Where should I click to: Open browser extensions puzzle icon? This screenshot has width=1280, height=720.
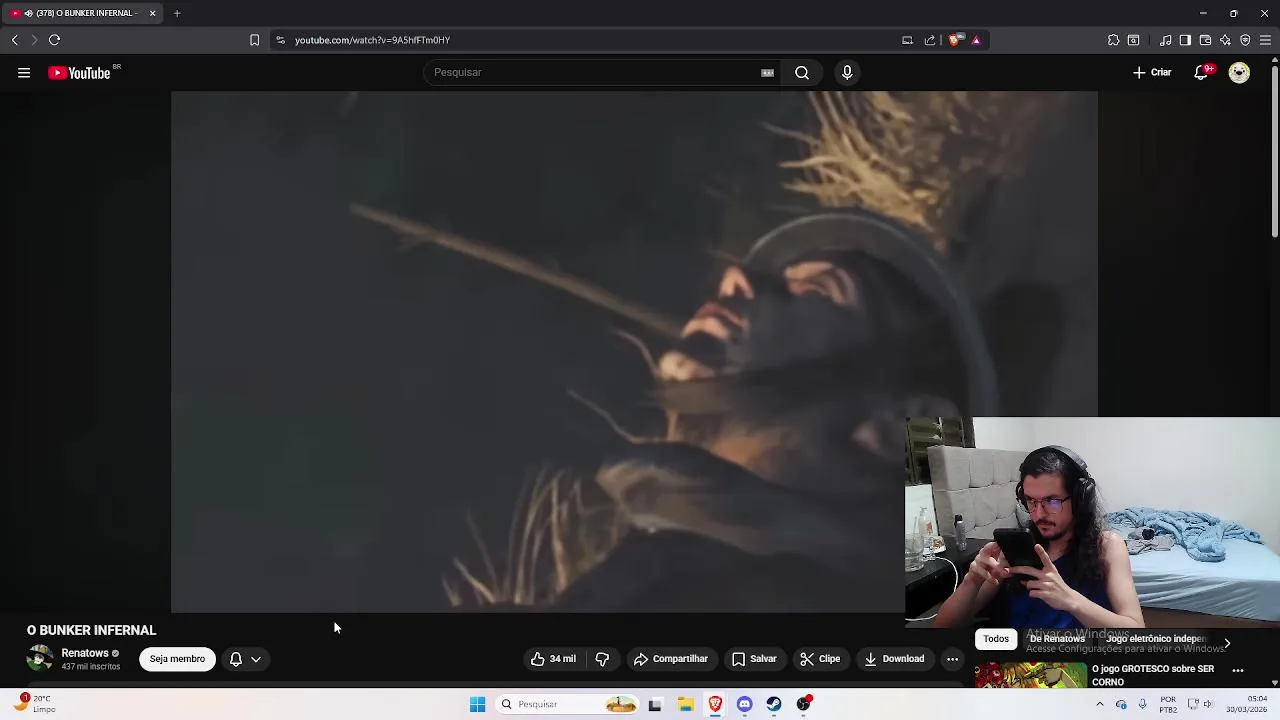[x=1113, y=40]
